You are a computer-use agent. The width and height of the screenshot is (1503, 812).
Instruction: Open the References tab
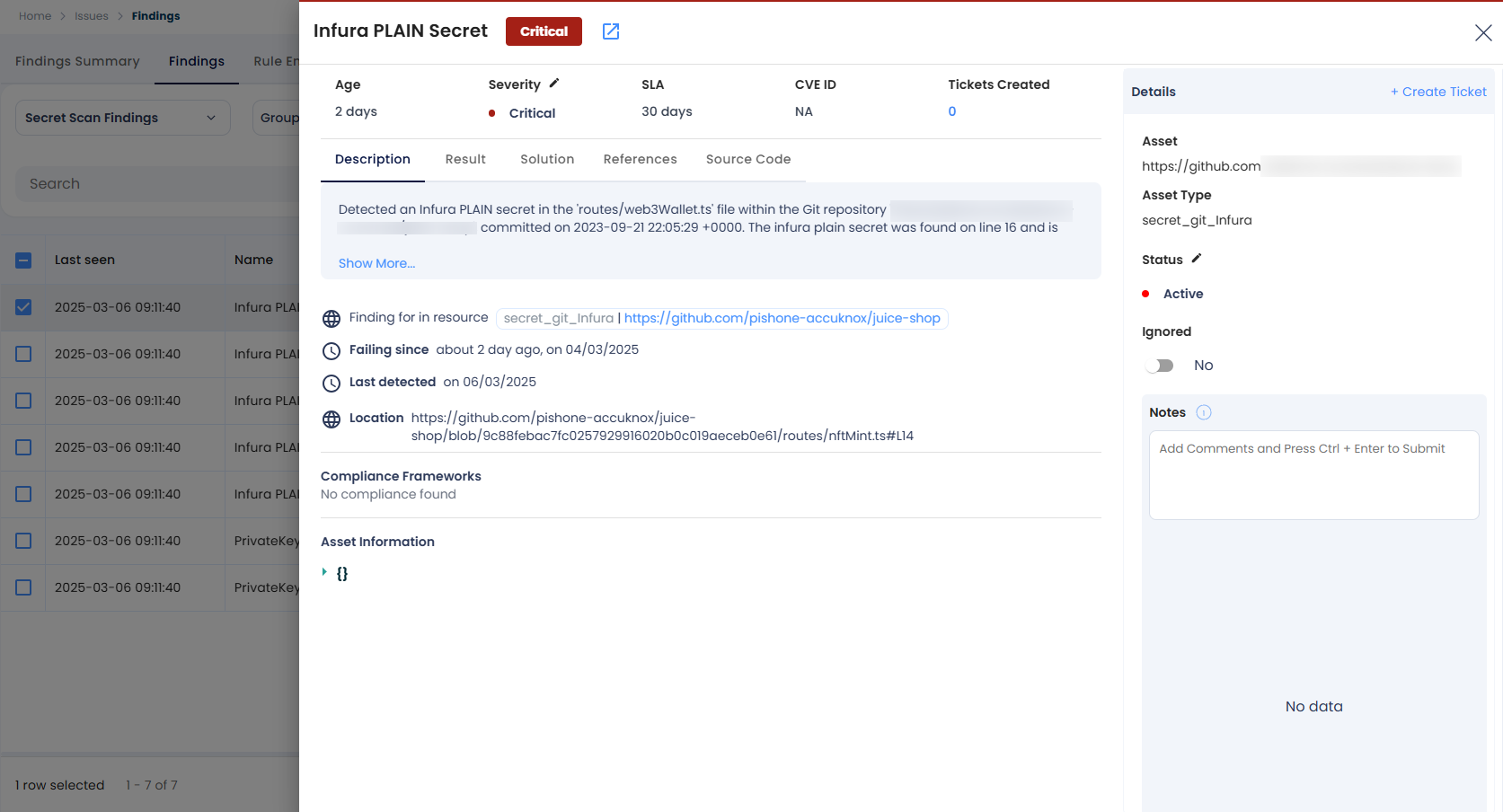click(641, 159)
